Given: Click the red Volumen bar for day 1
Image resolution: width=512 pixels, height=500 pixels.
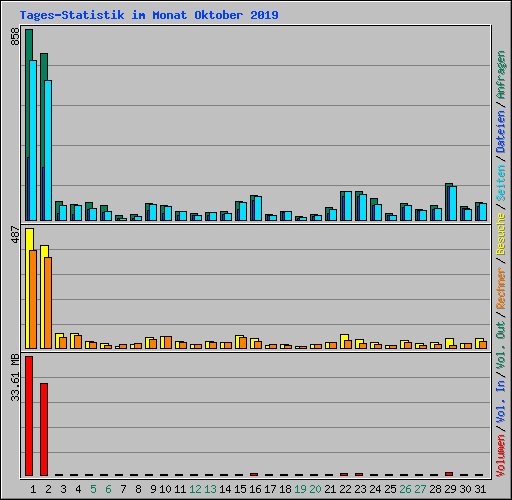Looking at the screenshot, I should tap(29, 416).
